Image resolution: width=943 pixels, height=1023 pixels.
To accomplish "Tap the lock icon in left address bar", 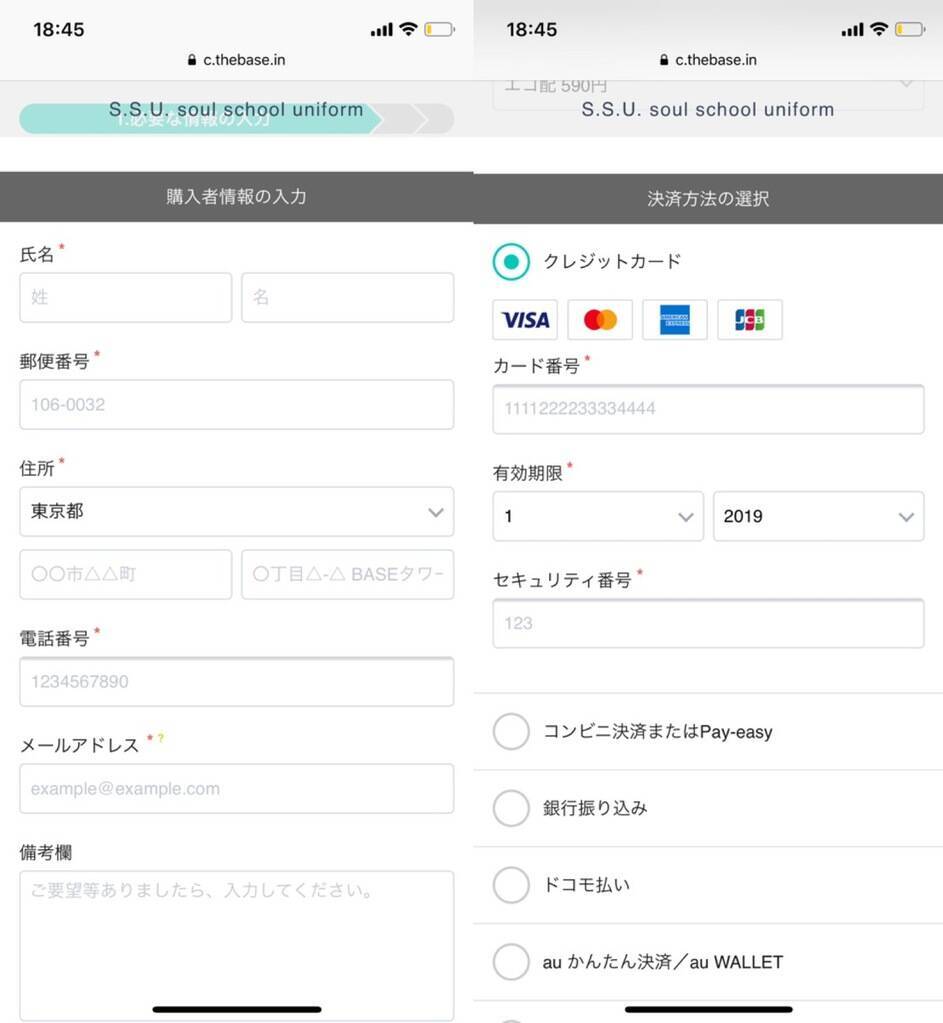I will click(192, 60).
